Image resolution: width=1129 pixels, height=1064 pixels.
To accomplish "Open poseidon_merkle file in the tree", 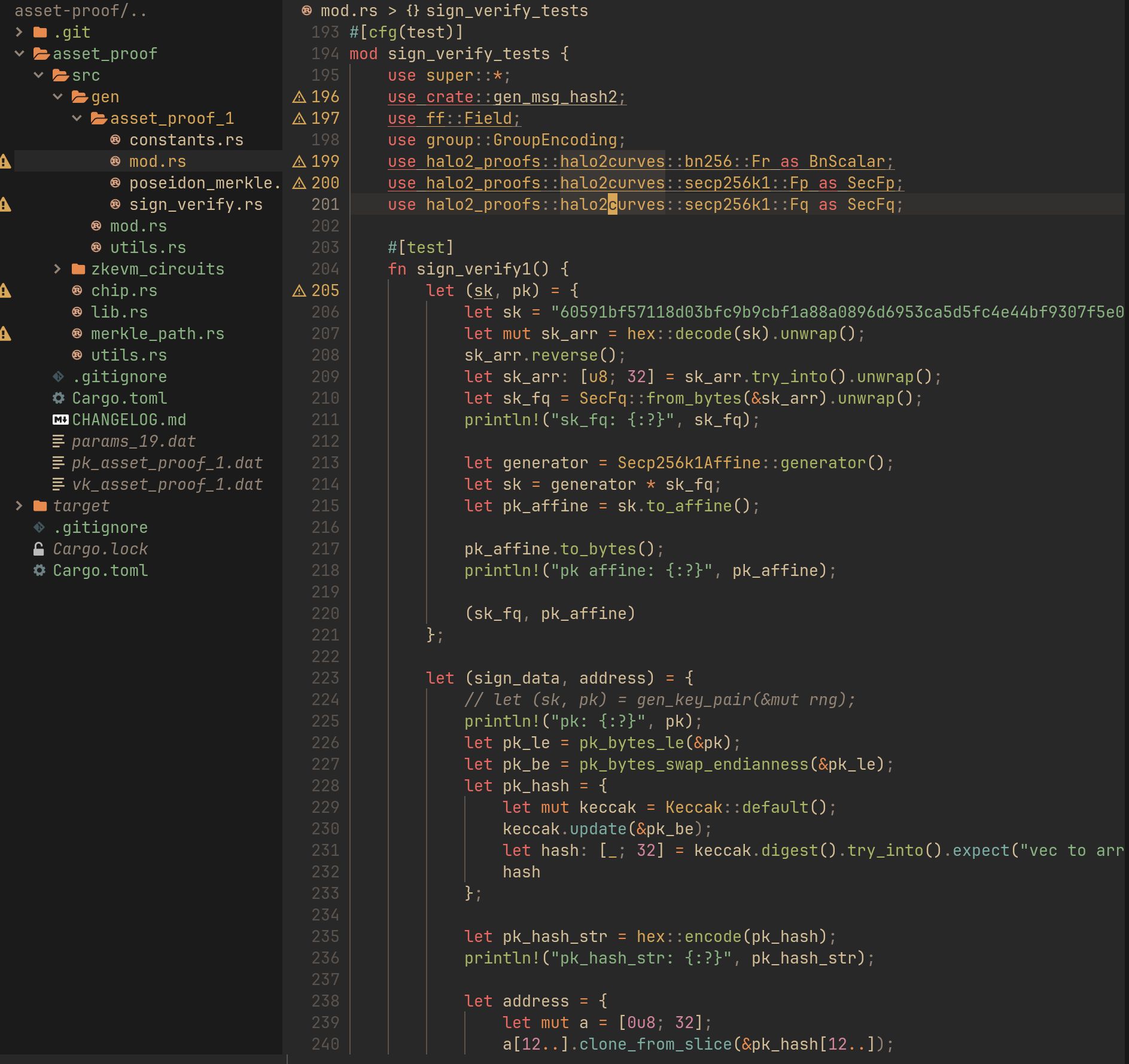I will [205, 183].
